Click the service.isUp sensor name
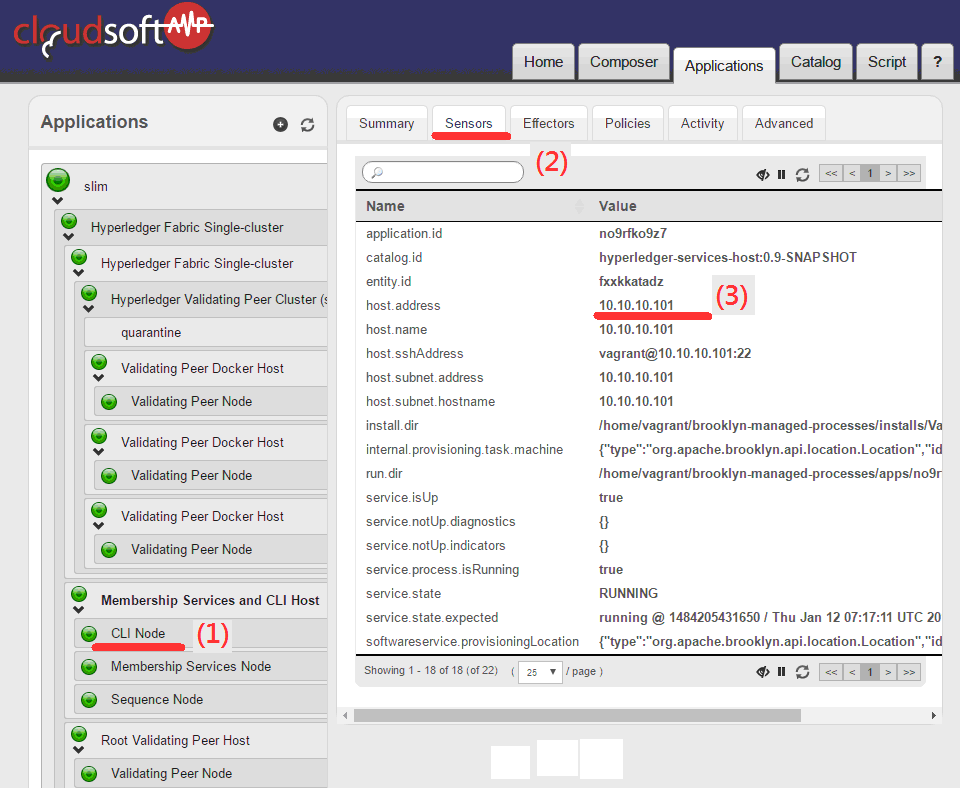This screenshot has height=788, width=960. click(x=402, y=497)
